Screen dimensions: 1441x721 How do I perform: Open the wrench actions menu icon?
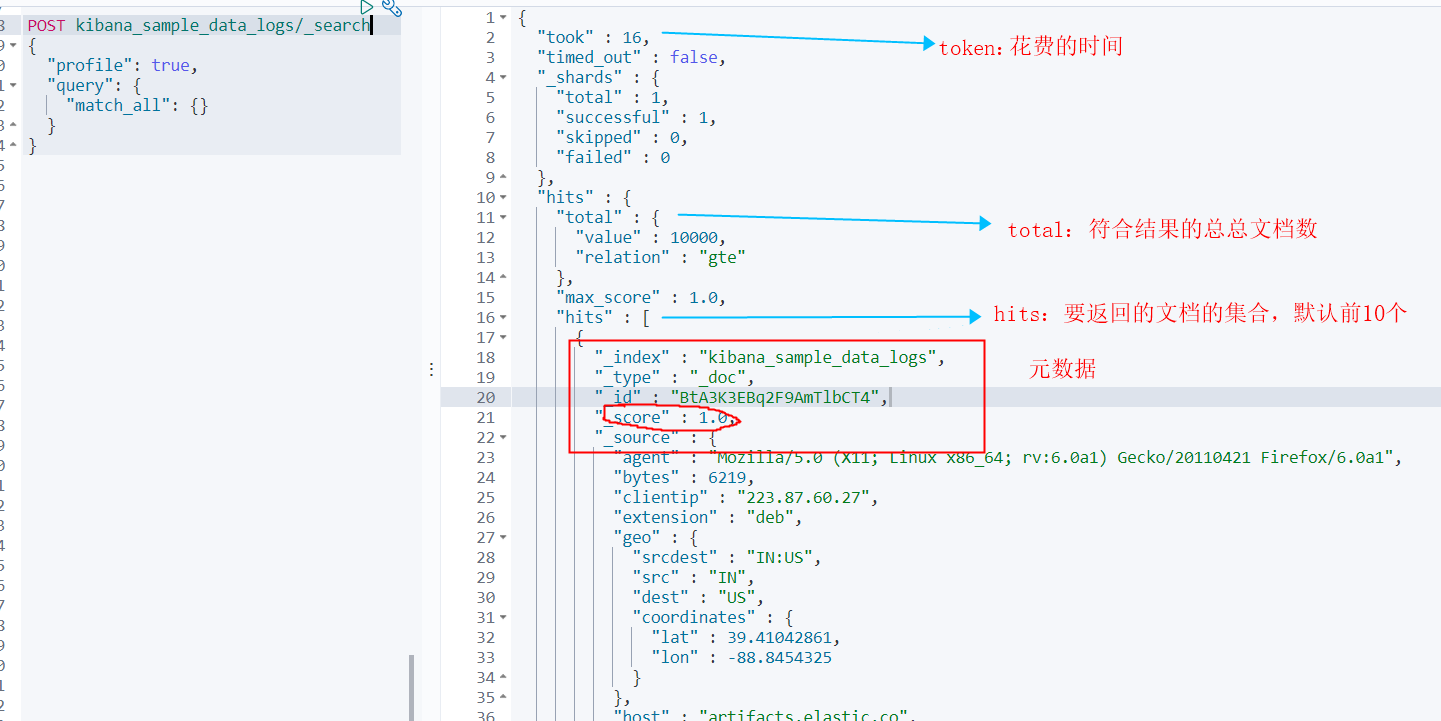pyautogui.click(x=392, y=8)
